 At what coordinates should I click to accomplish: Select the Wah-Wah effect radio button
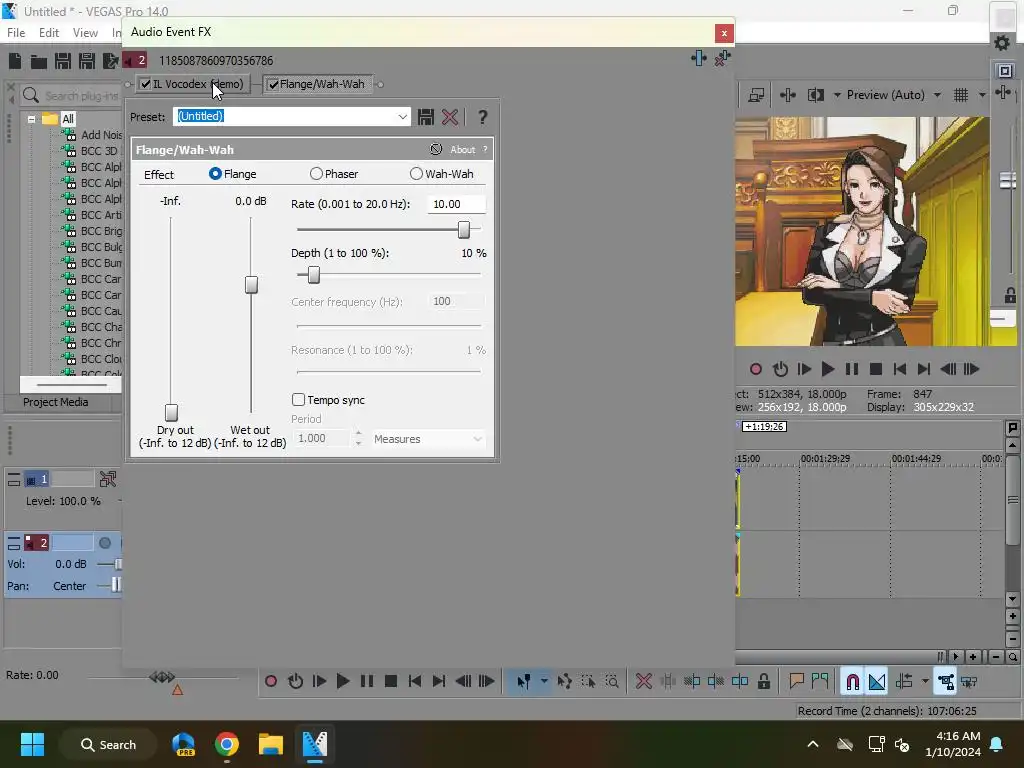(416, 174)
